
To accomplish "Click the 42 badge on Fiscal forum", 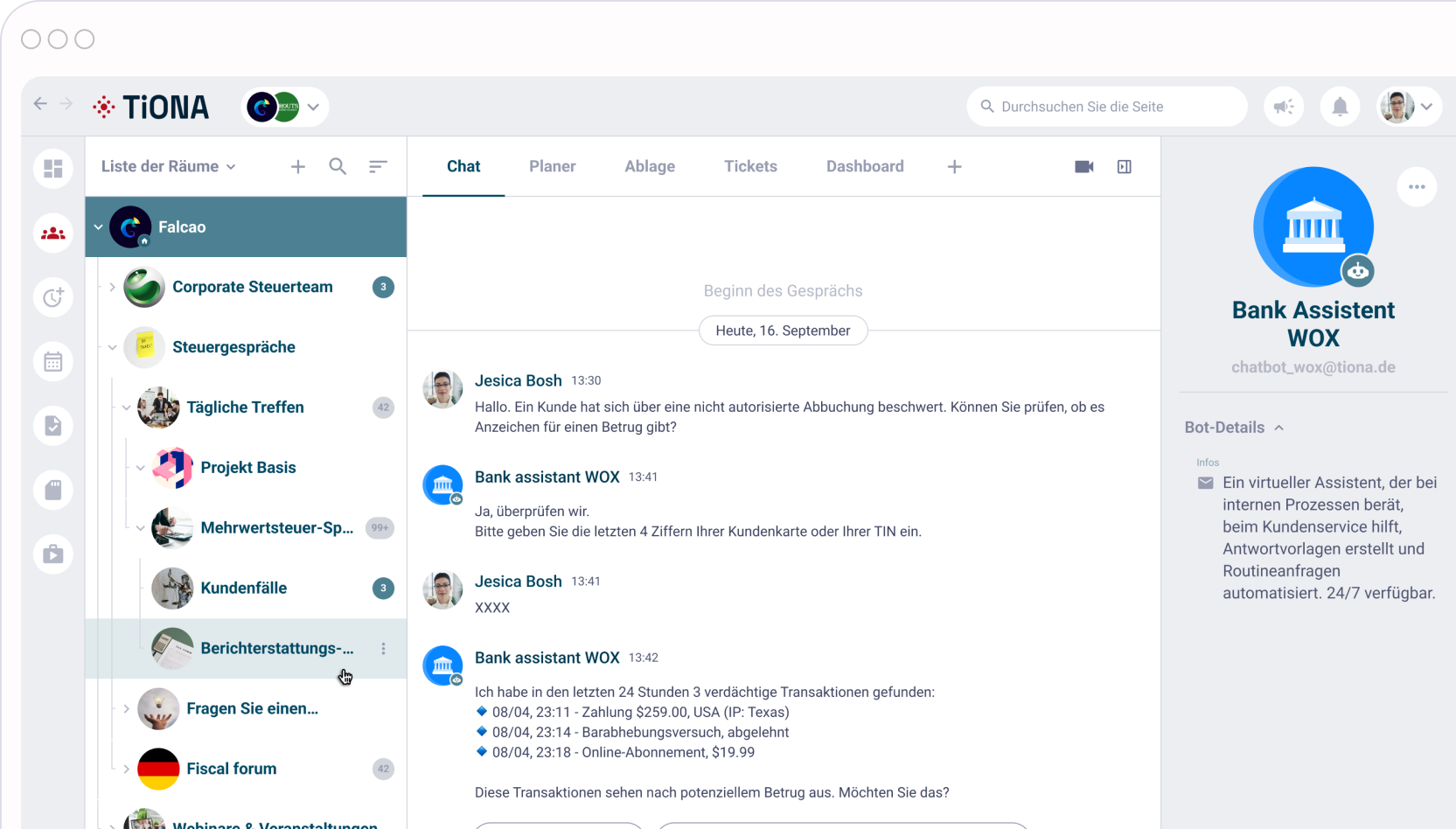I will 383,769.
